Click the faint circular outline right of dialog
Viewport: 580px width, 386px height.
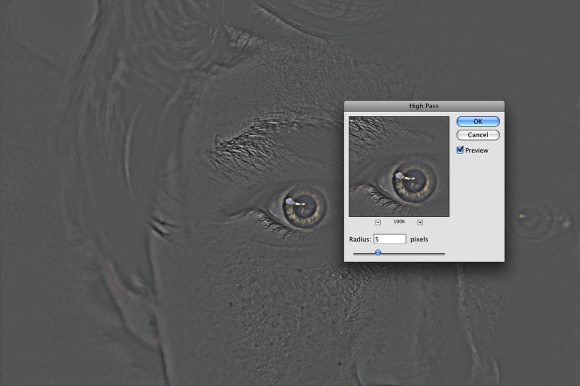coord(533,219)
